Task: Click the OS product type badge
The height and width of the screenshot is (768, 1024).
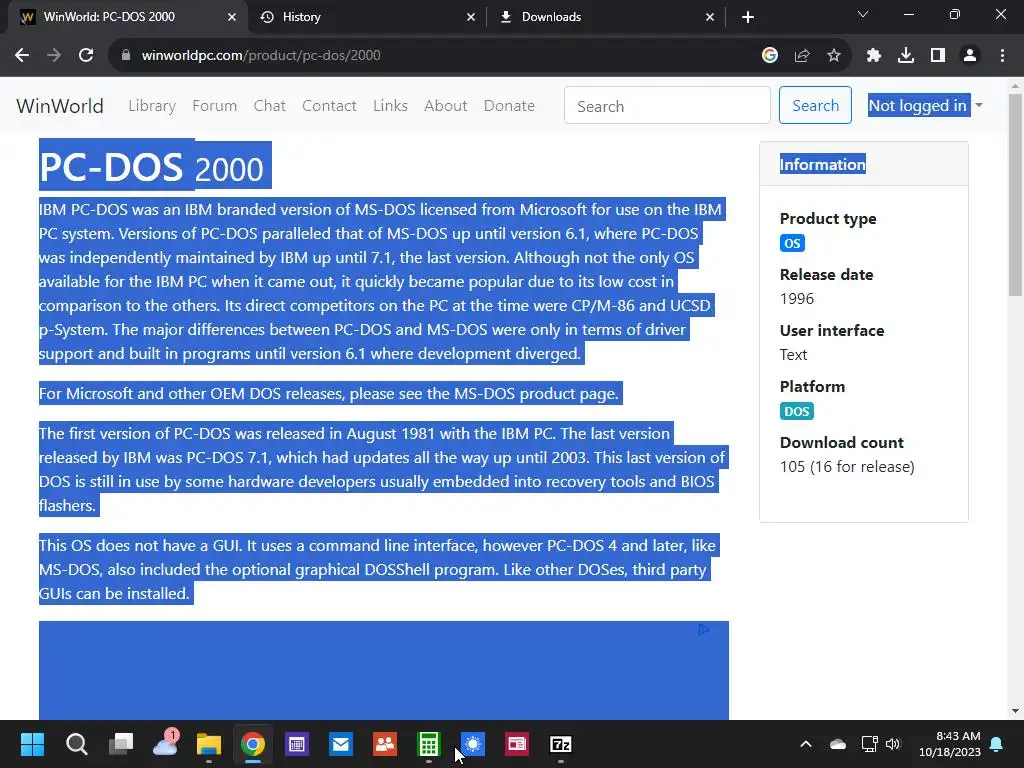Action: (x=792, y=244)
